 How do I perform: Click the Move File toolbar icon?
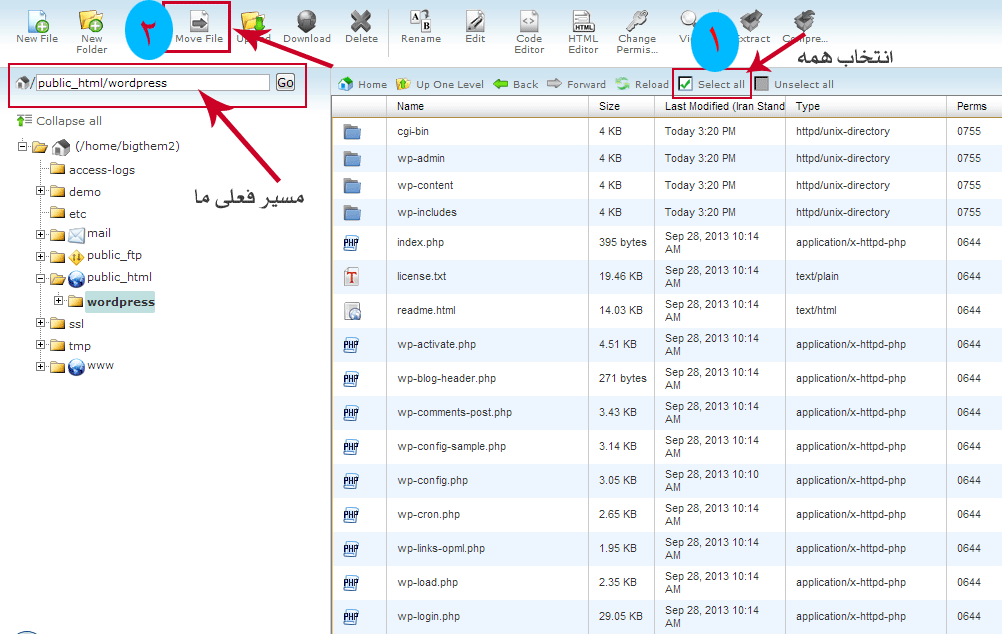tap(199, 22)
